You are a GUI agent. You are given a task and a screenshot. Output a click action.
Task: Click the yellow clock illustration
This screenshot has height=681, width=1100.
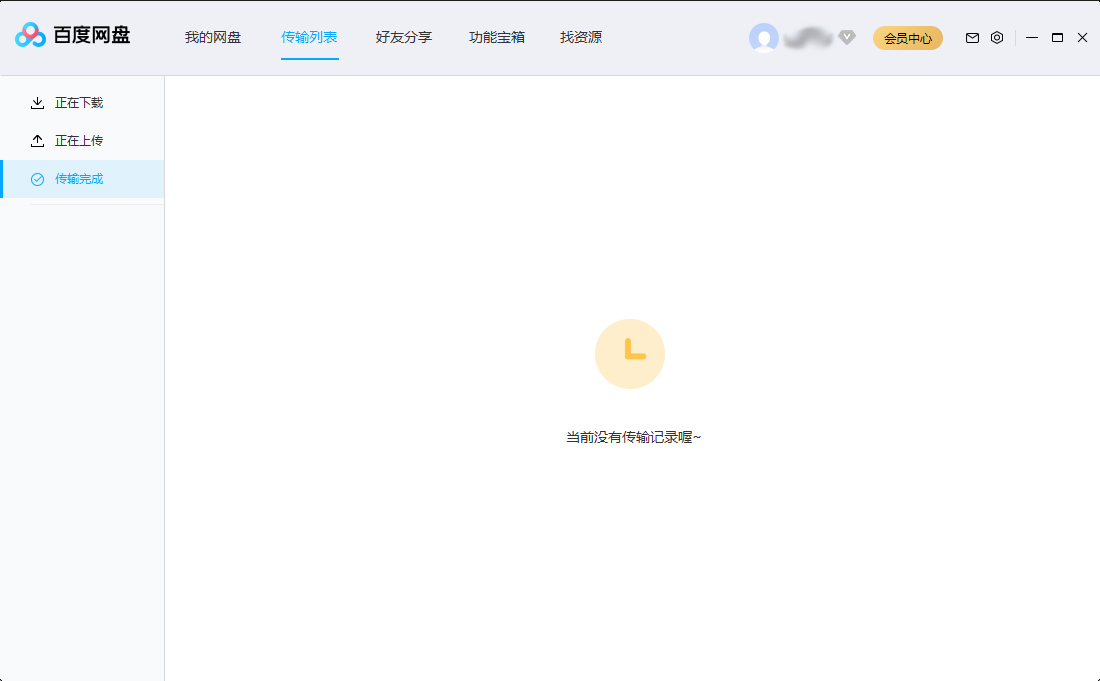(630, 353)
